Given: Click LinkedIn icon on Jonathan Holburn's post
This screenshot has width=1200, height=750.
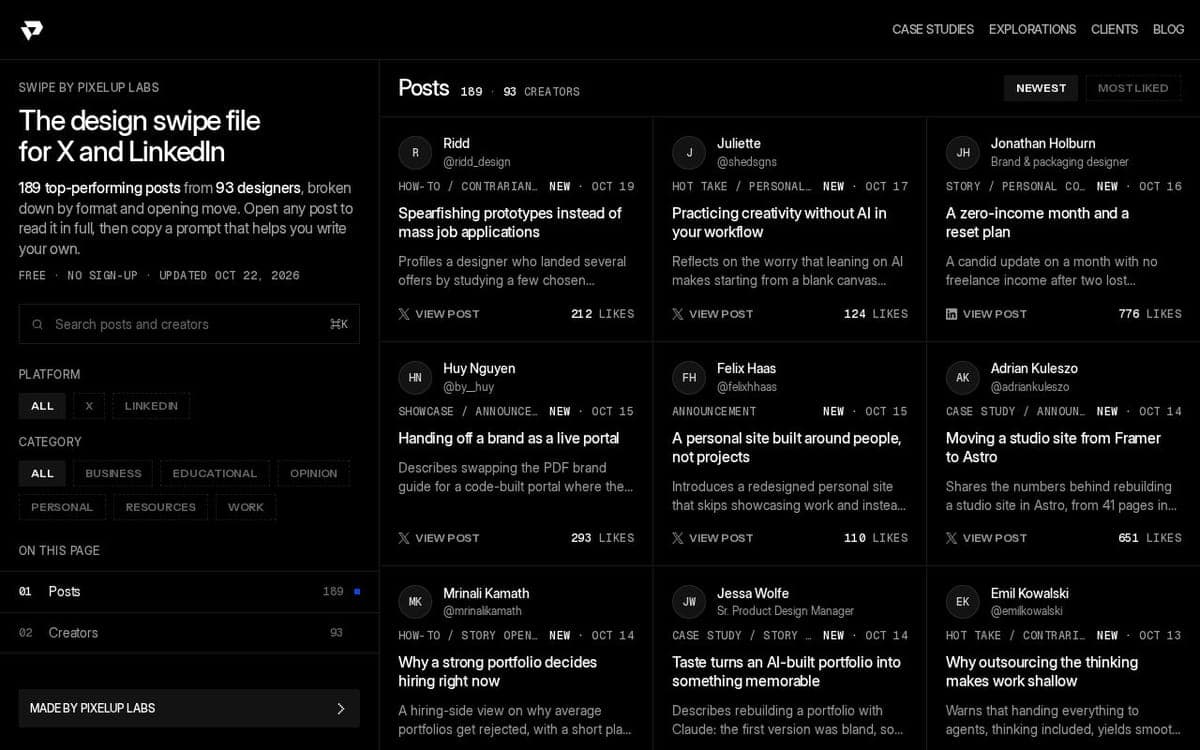Looking at the screenshot, I should tap(951, 314).
